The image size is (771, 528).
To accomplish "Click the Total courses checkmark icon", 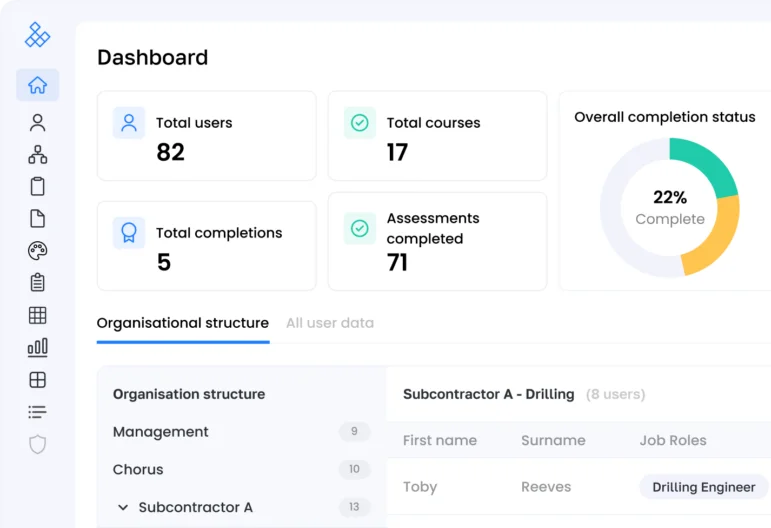I will (x=359, y=123).
